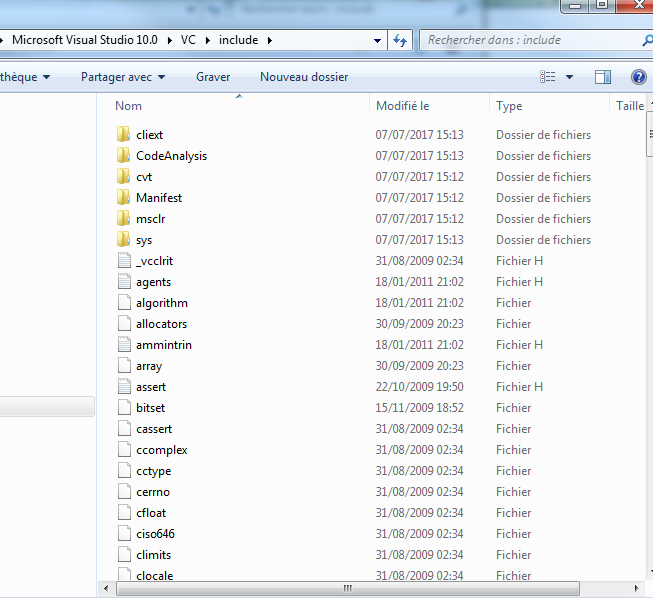Click the include breadcrumb segment
Image resolution: width=653 pixels, height=598 pixels.
click(239, 40)
